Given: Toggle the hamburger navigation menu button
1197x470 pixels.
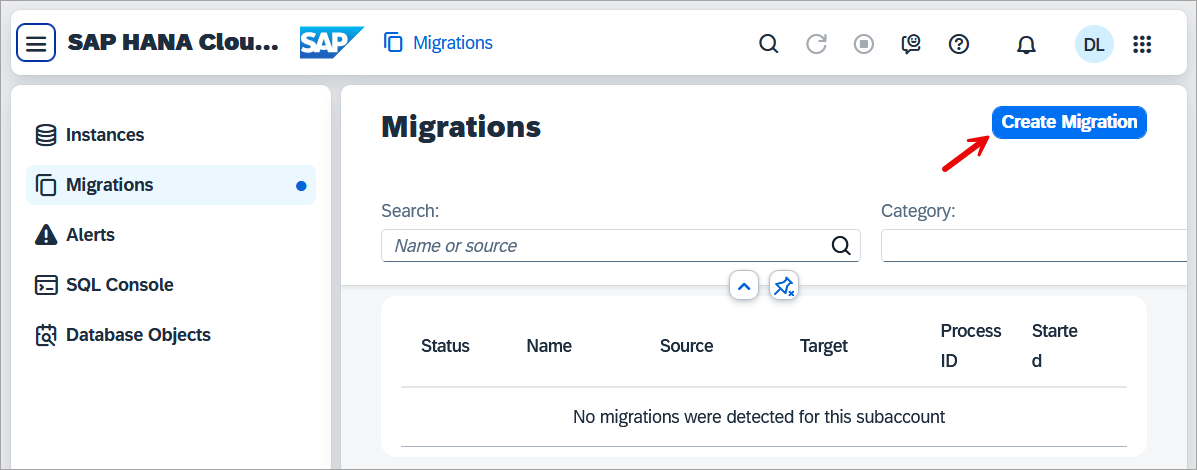Looking at the screenshot, I should (36, 43).
